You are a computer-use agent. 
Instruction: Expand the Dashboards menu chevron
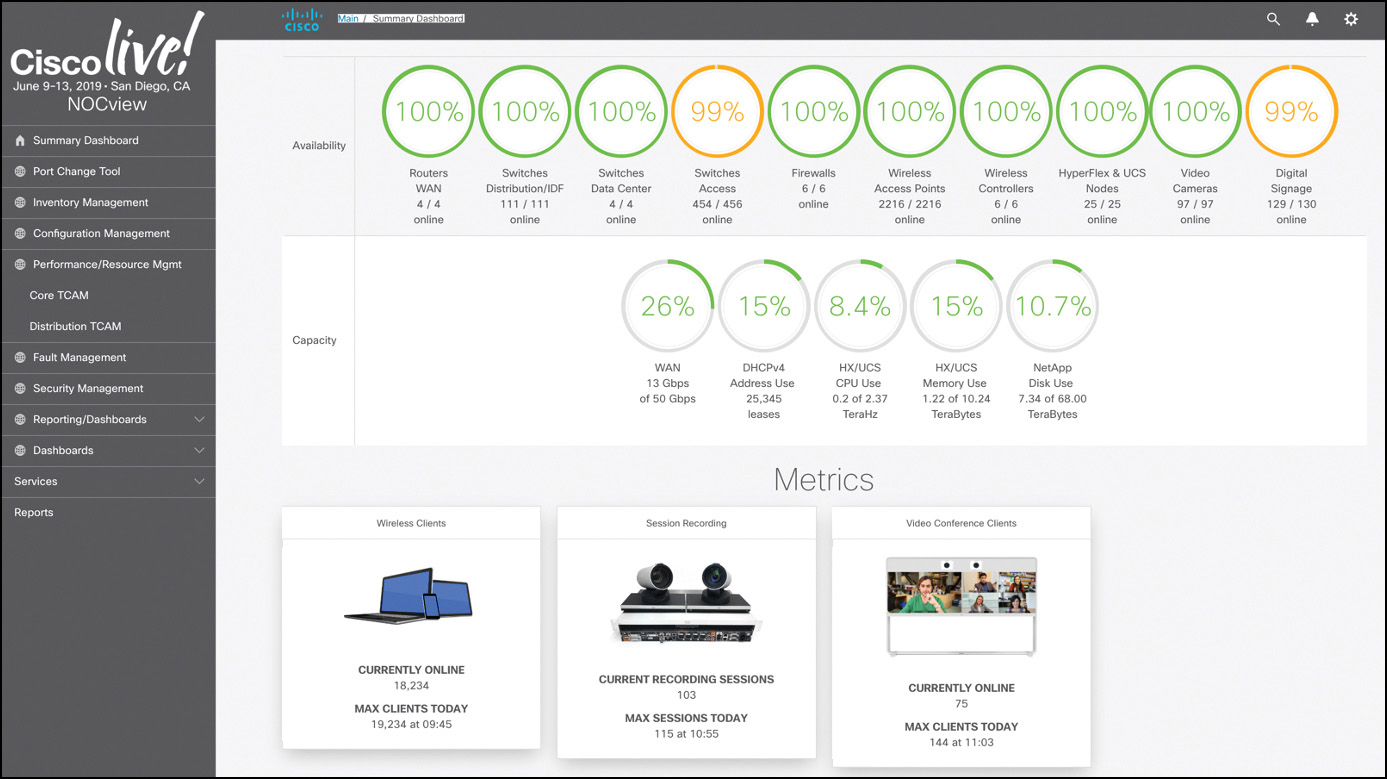(x=199, y=451)
